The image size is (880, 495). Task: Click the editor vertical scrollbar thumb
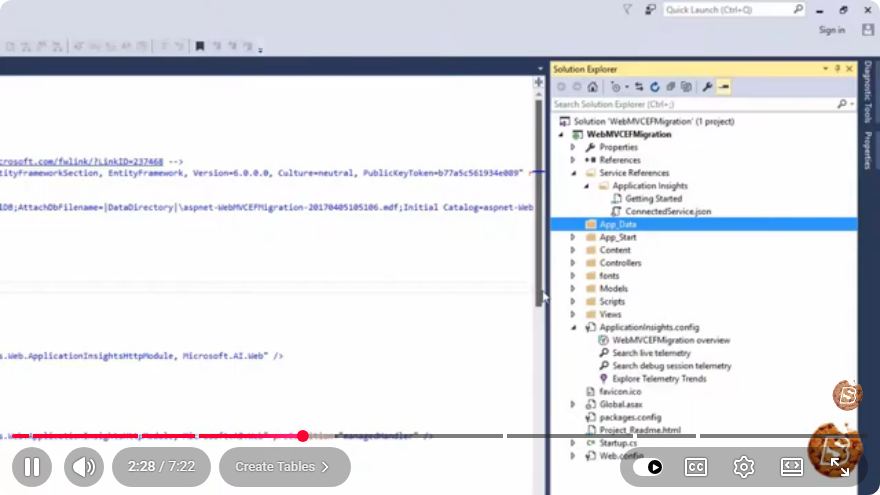539,202
